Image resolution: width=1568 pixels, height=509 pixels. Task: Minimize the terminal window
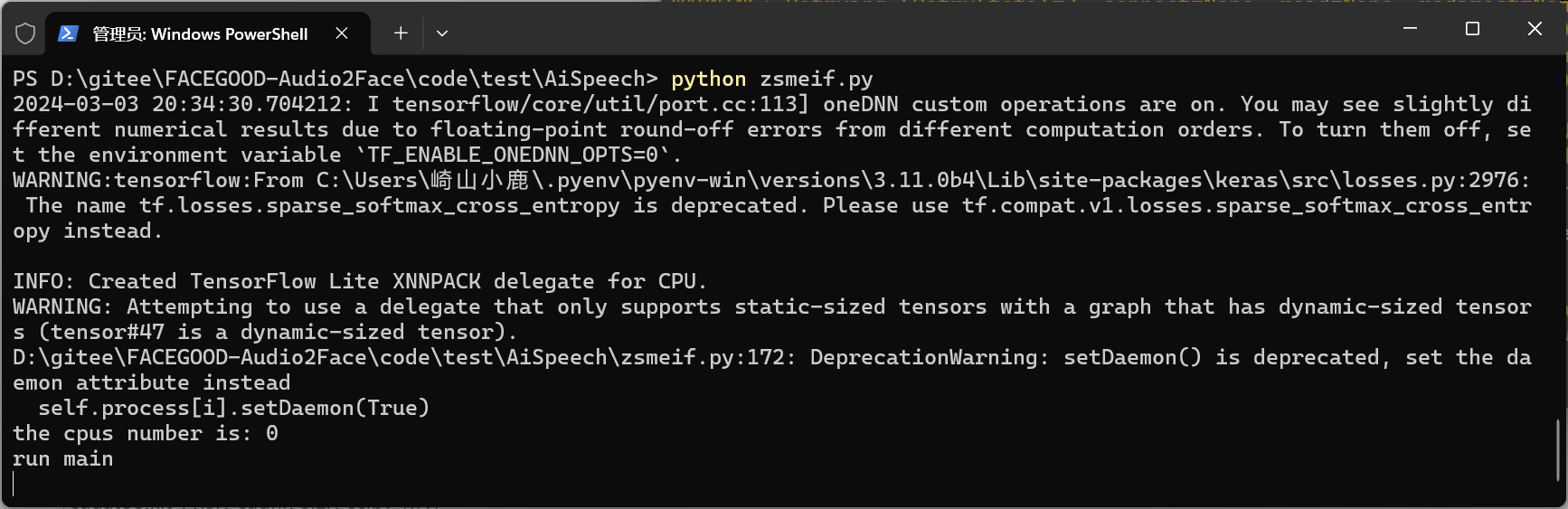click(x=1410, y=29)
